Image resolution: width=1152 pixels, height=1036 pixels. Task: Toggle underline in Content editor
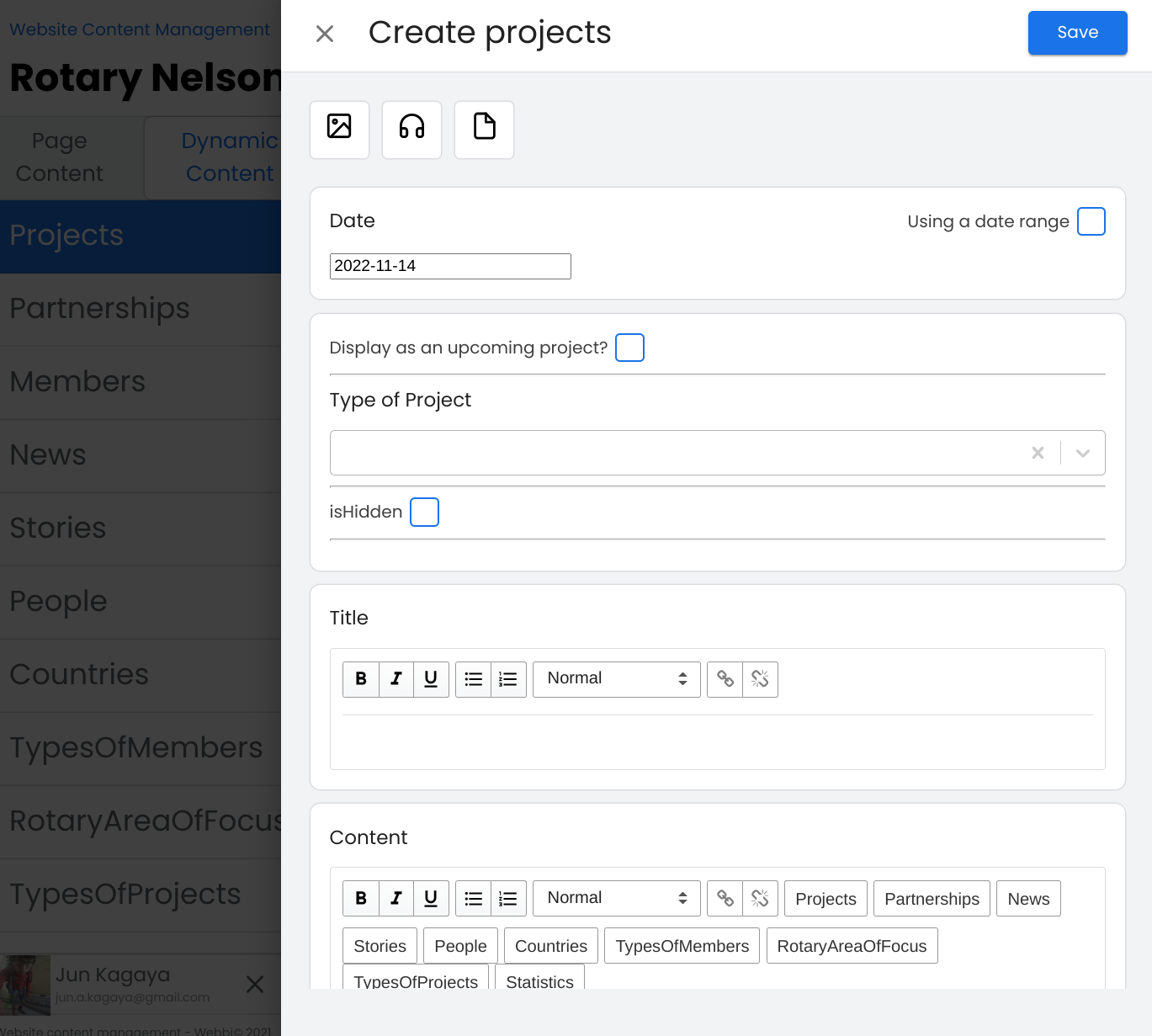tap(431, 898)
